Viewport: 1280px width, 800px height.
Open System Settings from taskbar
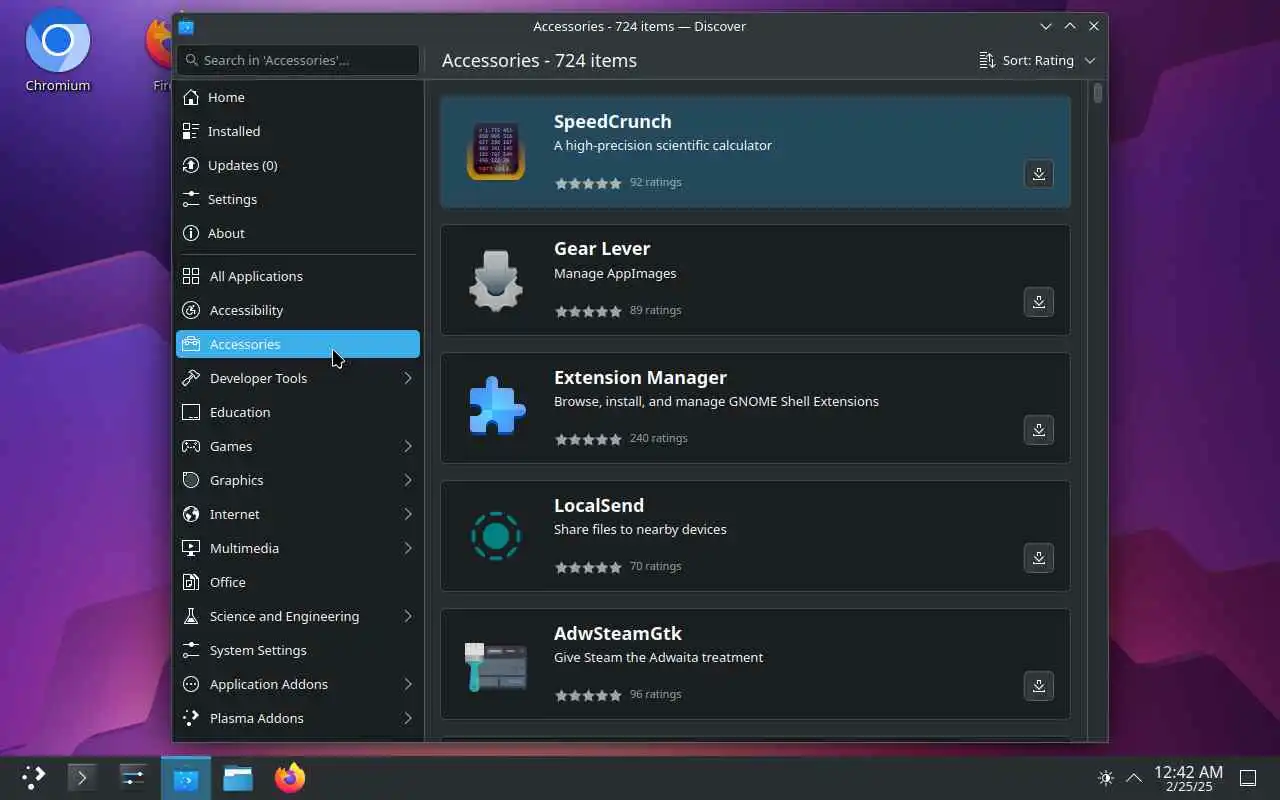pyautogui.click(x=133, y=777)
